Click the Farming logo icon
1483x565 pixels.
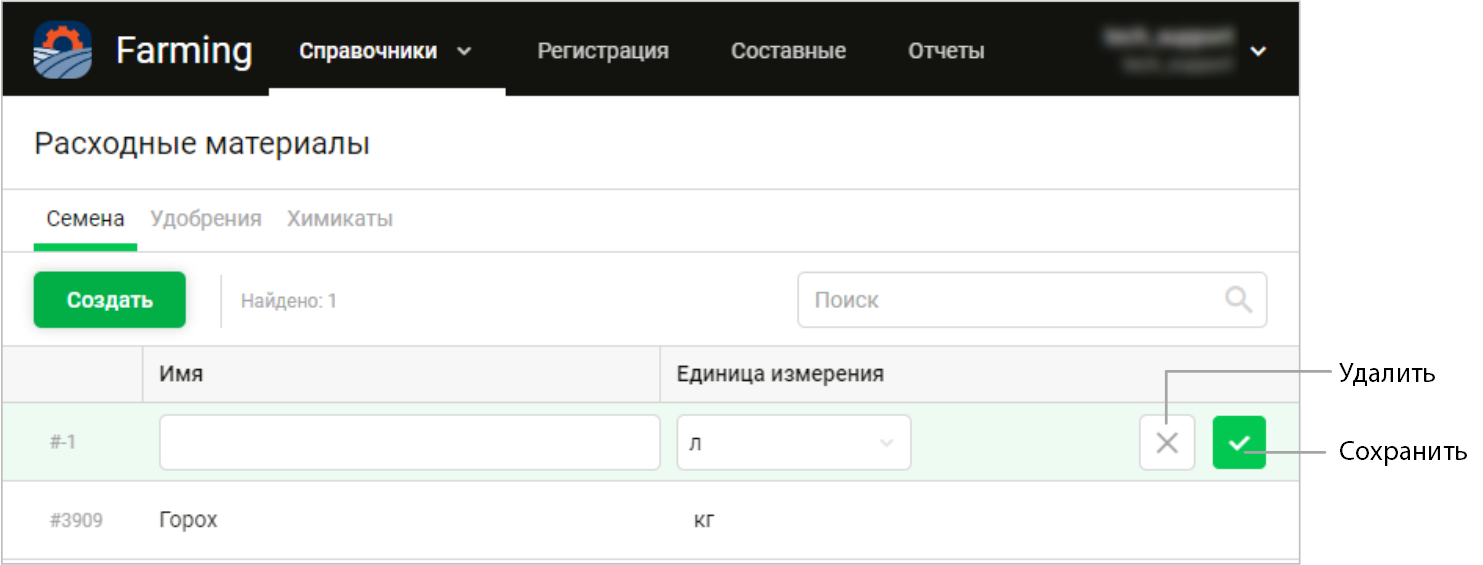pyautogui.click(x=62, y=50)
